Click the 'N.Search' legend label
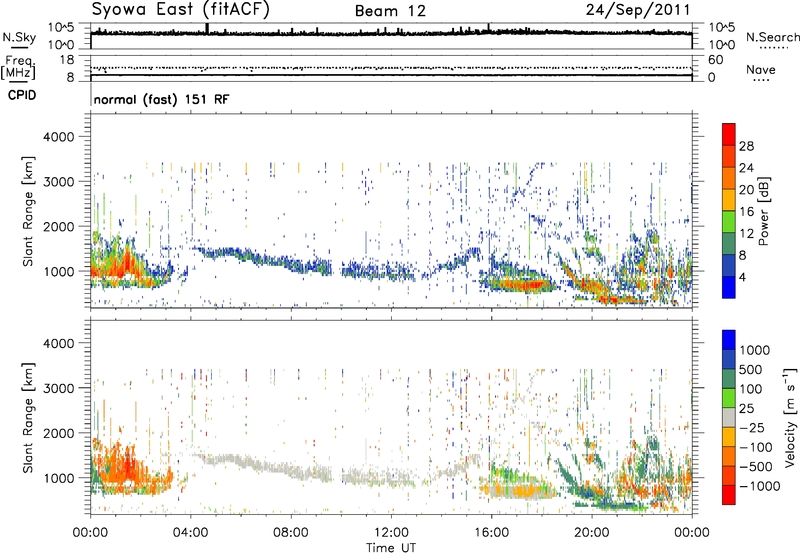 (772, 37)
